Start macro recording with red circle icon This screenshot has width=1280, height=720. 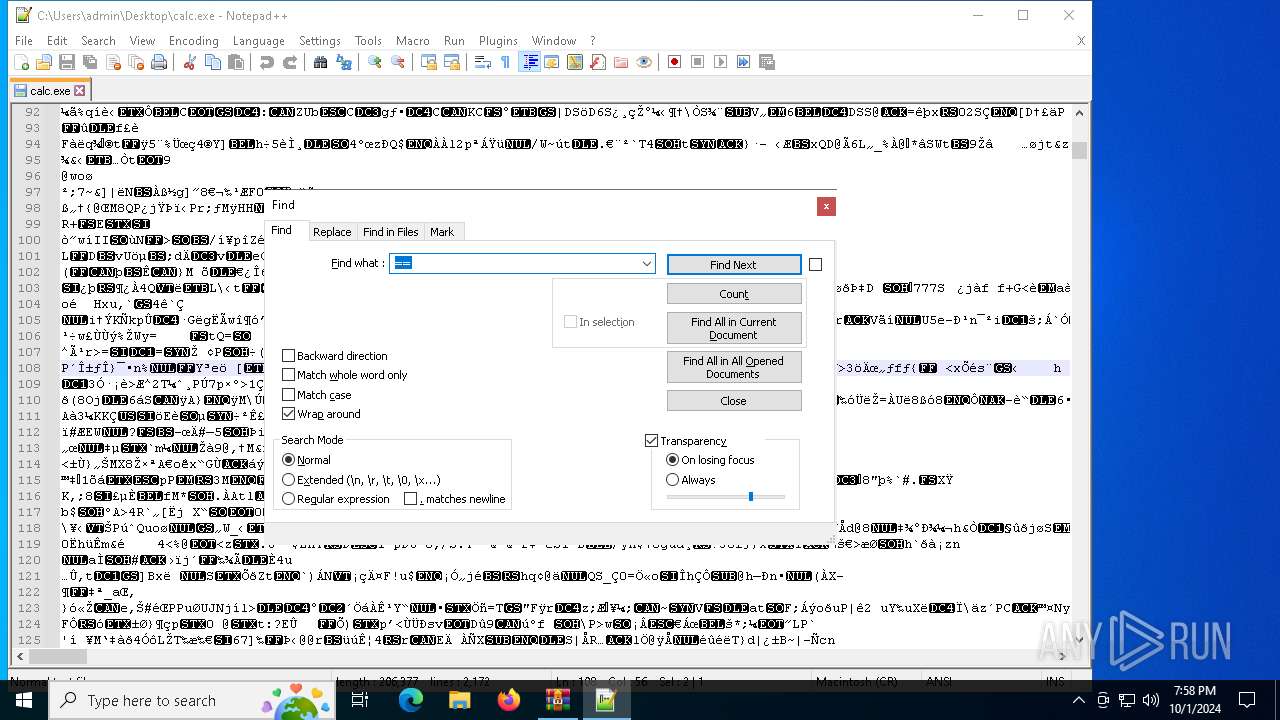point(674,62)
